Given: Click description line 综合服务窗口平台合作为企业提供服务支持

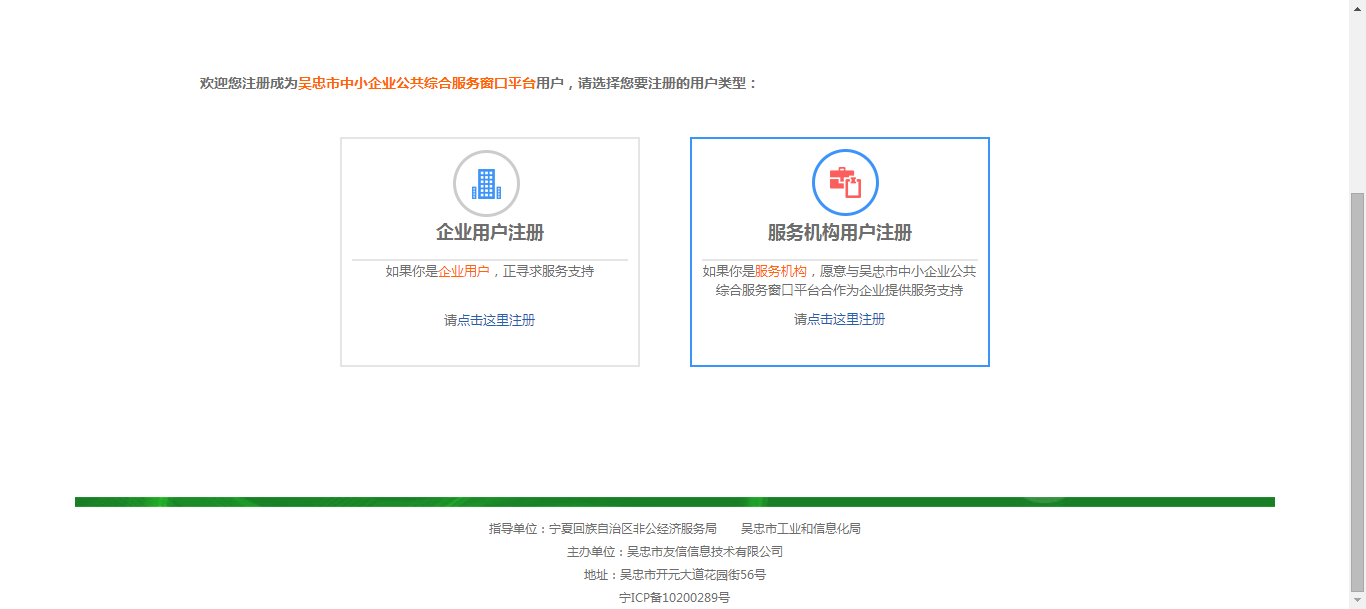Looking at the screenshot, I should pos(840,290).
